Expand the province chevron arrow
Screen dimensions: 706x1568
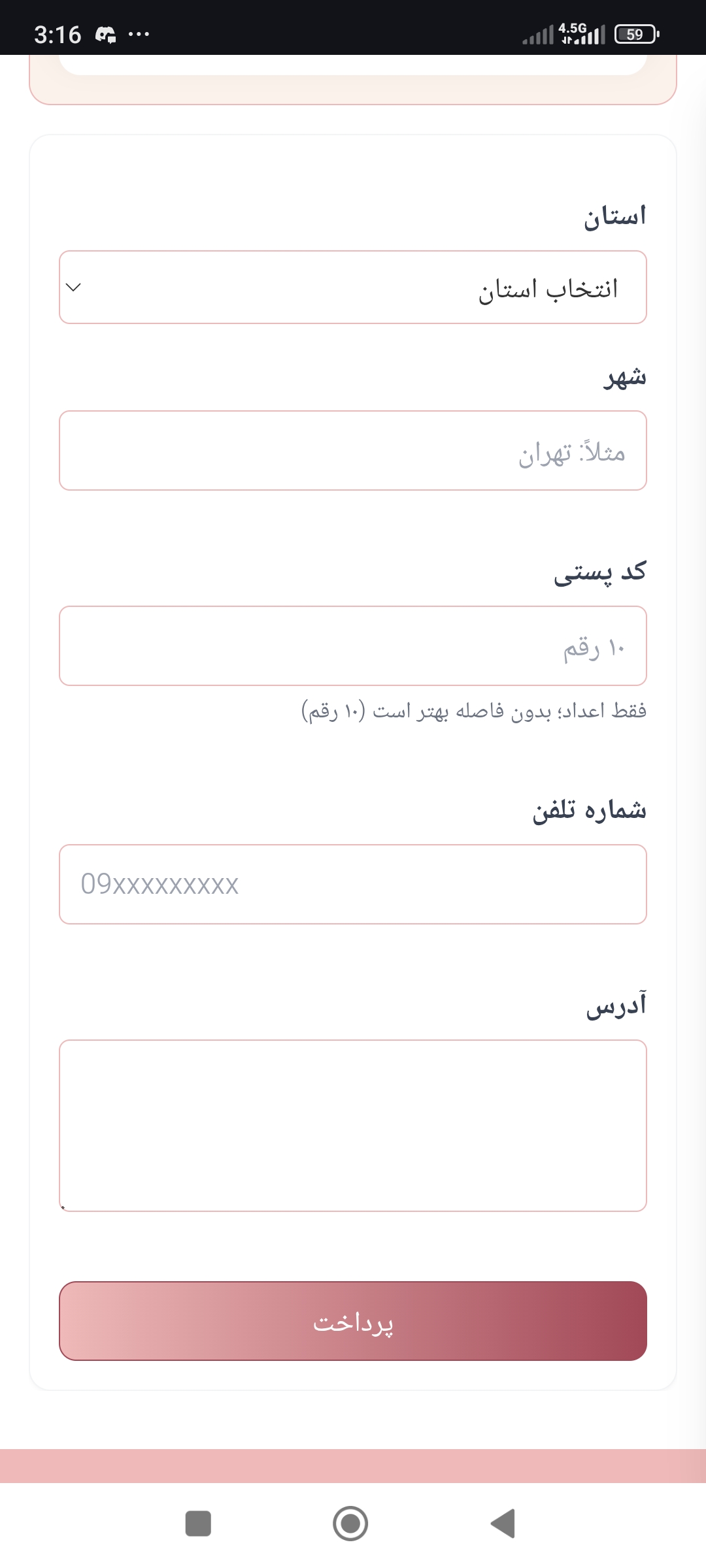74,287
